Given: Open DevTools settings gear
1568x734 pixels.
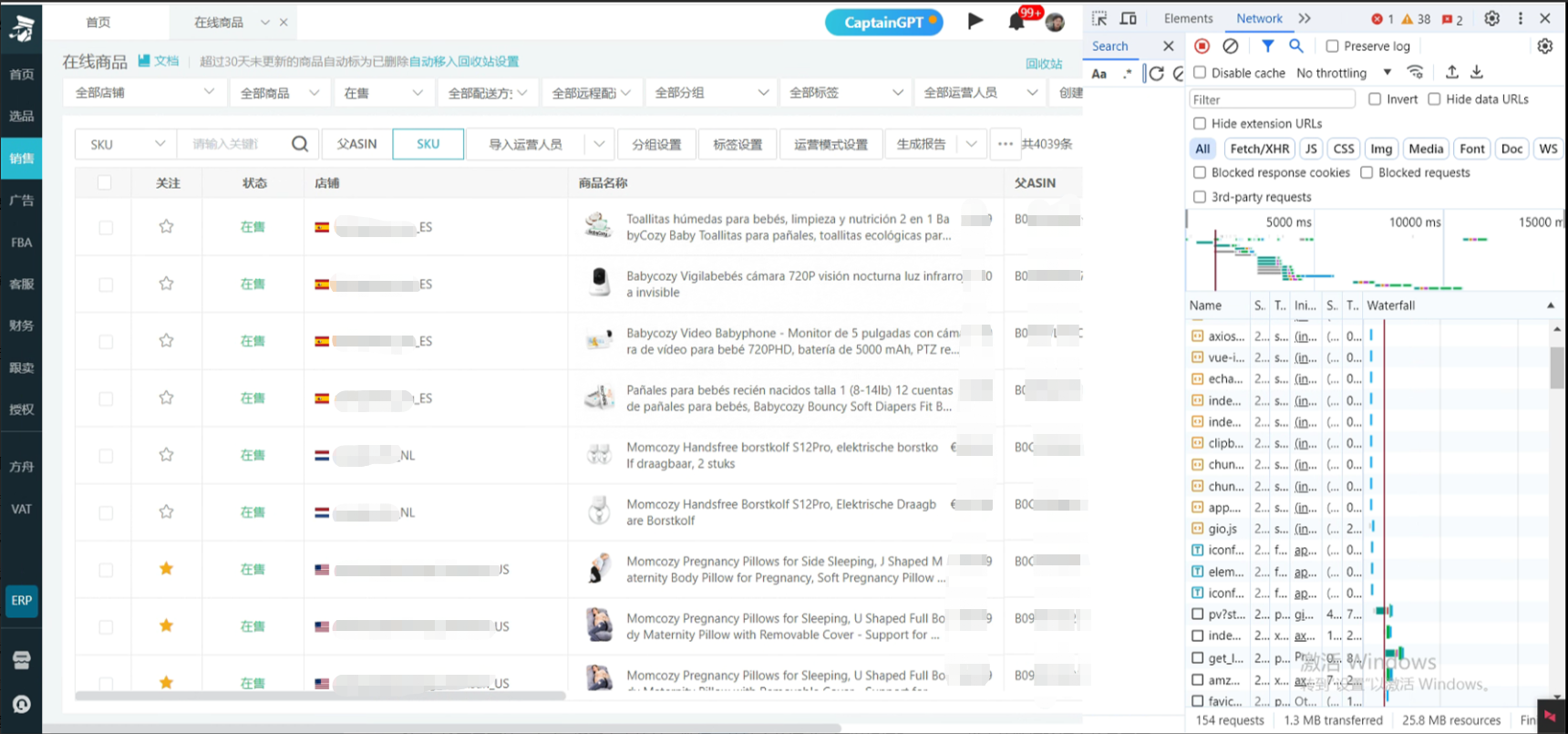Looking at the screenshot, I should 1491,18.
